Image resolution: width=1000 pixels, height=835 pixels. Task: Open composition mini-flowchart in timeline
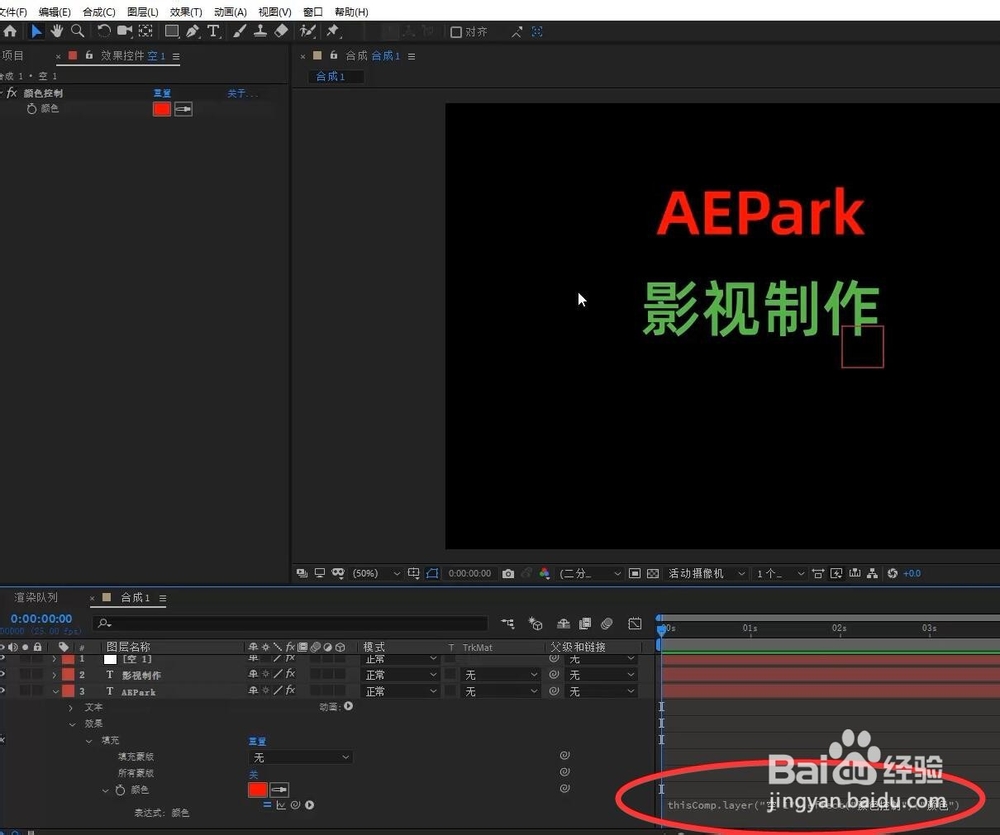click(508, 623)
